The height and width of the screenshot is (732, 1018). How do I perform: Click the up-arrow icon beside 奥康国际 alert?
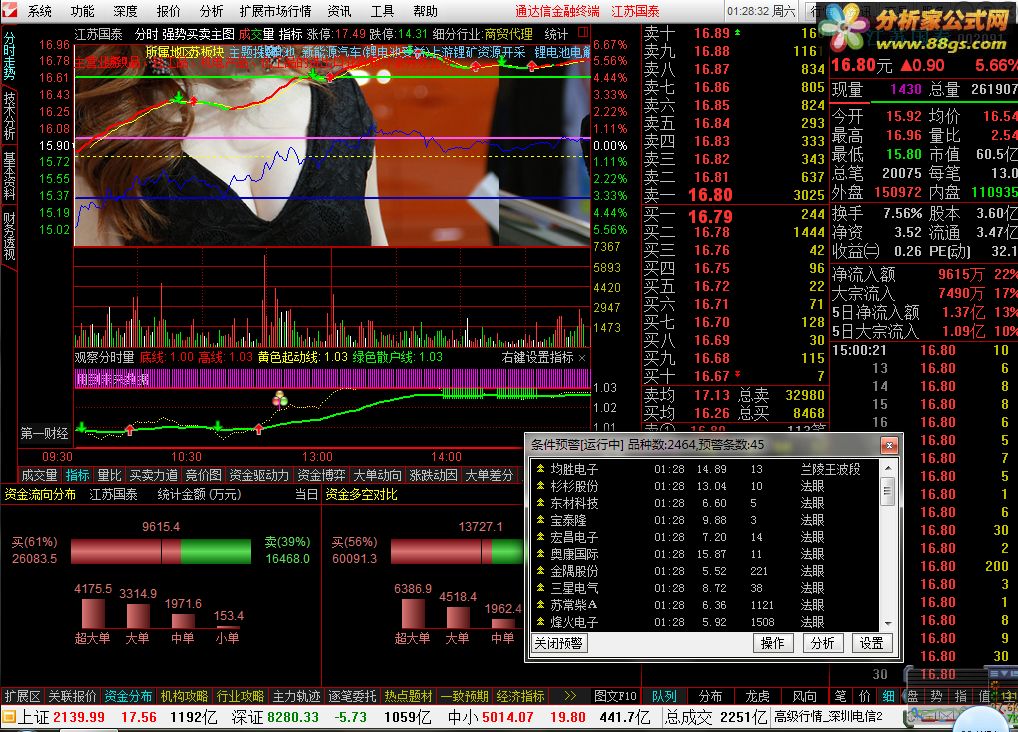pyautogui.click(x=540, y=553)
